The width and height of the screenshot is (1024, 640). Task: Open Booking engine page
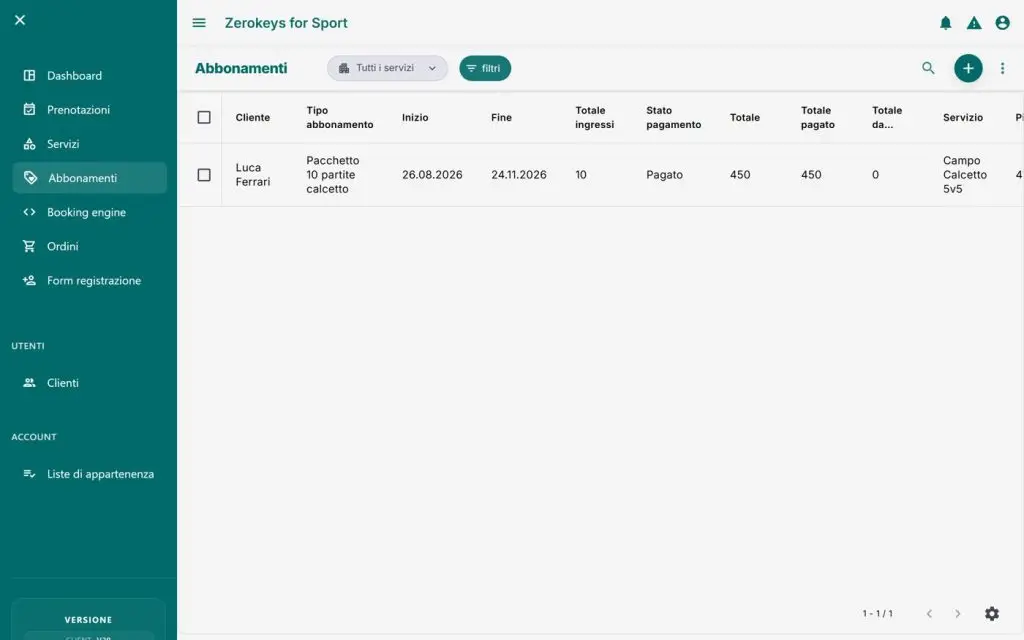click(89, 212)
